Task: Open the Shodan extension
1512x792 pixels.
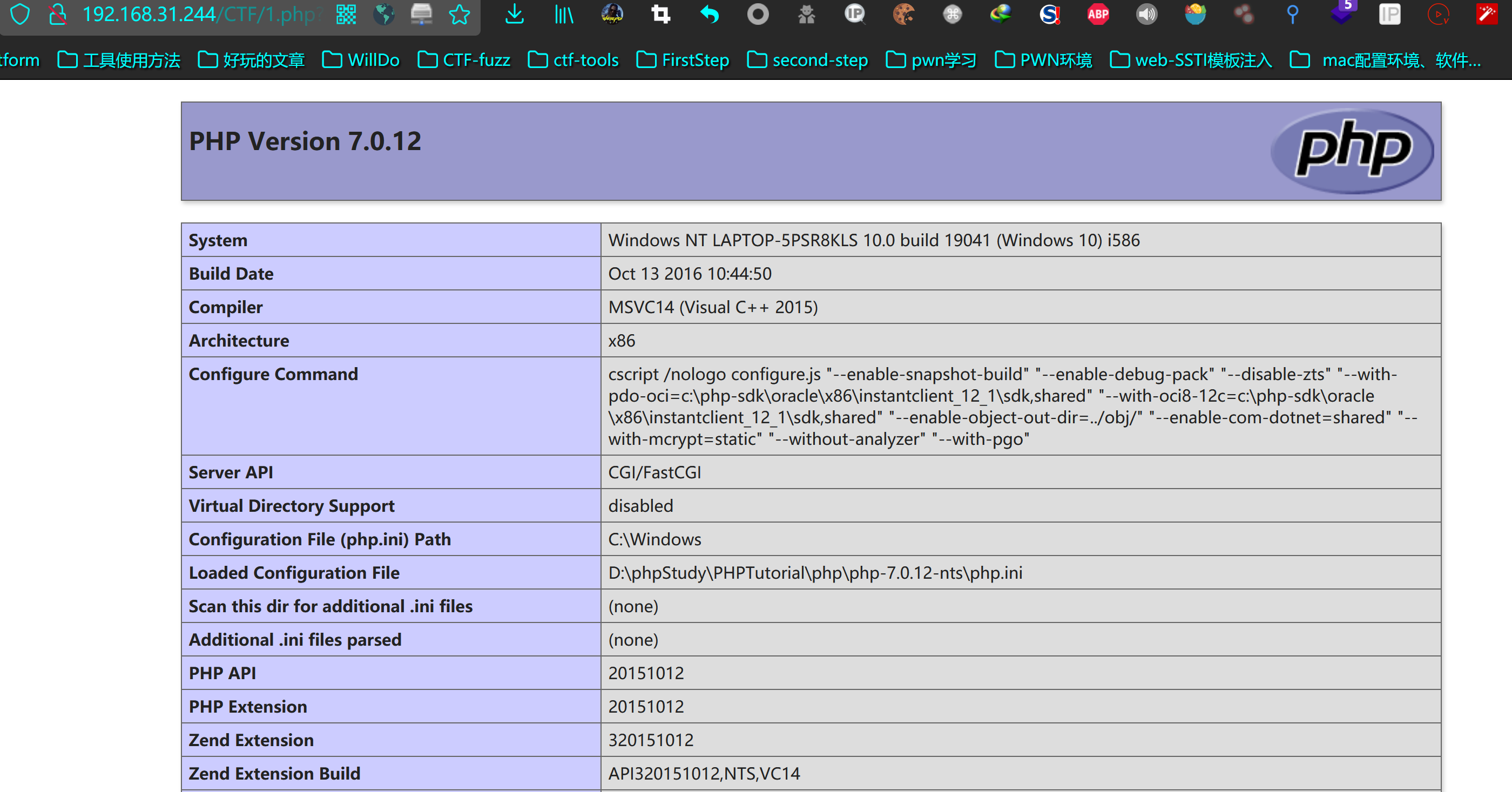Action: coord(1050,15)
